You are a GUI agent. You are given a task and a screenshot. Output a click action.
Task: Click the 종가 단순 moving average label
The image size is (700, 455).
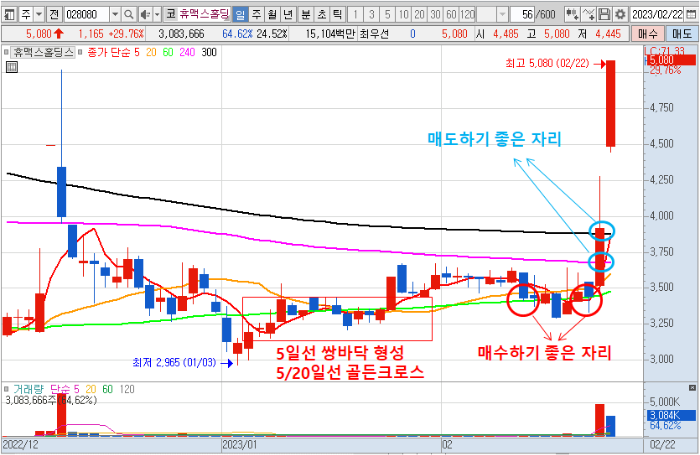pyautogui.click(x=108, y=52)
